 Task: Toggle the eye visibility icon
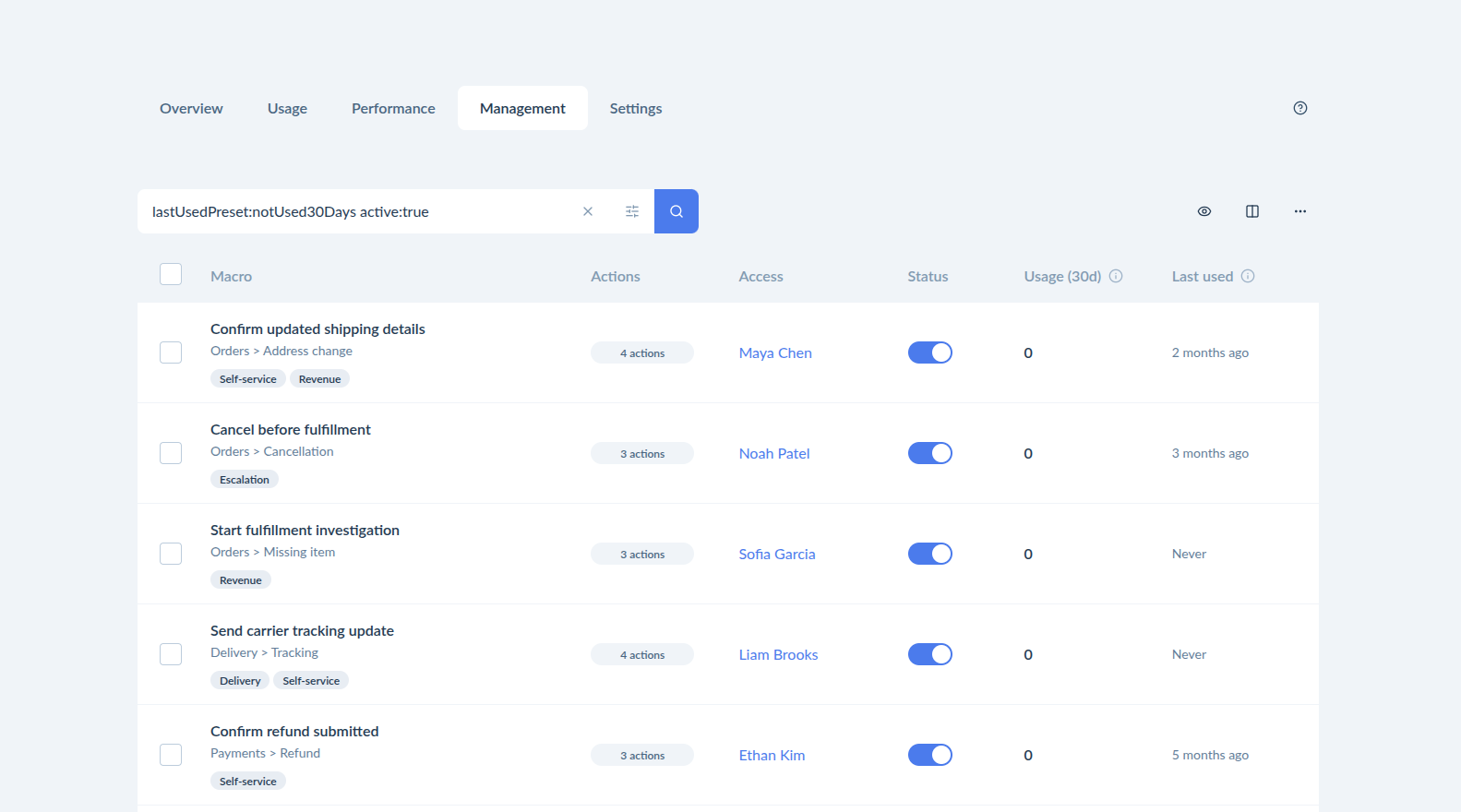(1204, 211)
